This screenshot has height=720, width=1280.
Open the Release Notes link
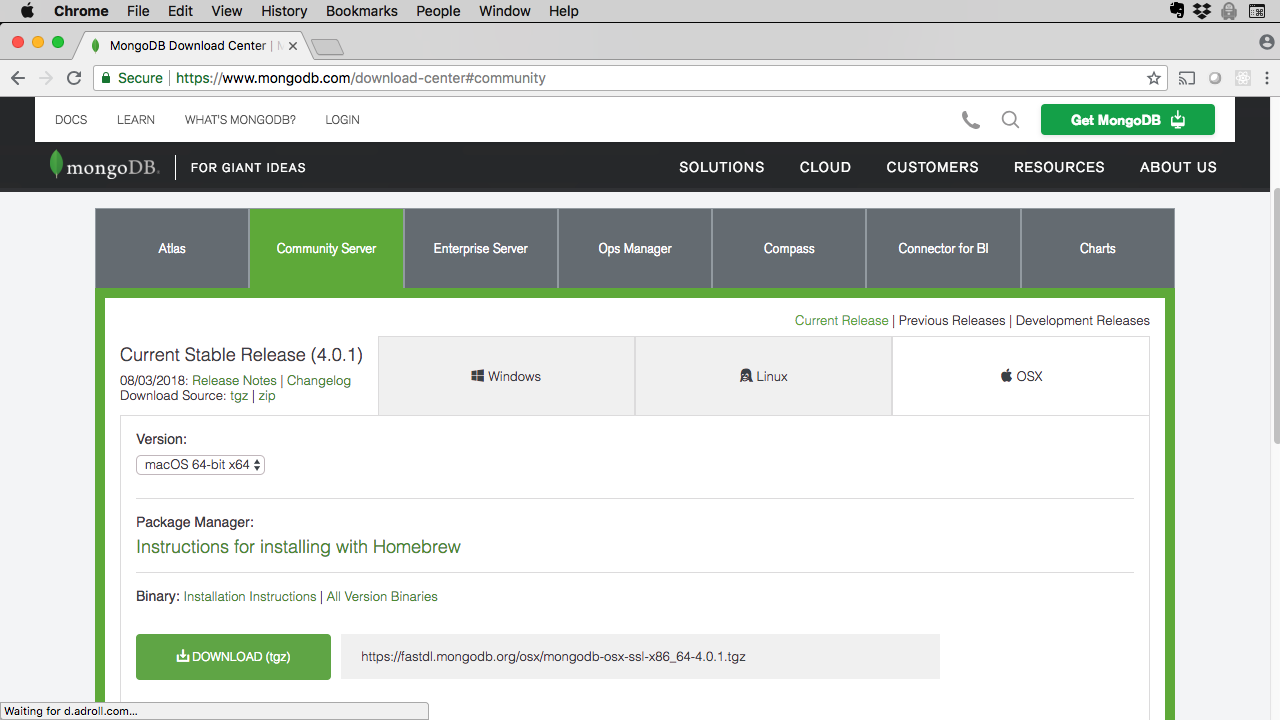(234, 380)
